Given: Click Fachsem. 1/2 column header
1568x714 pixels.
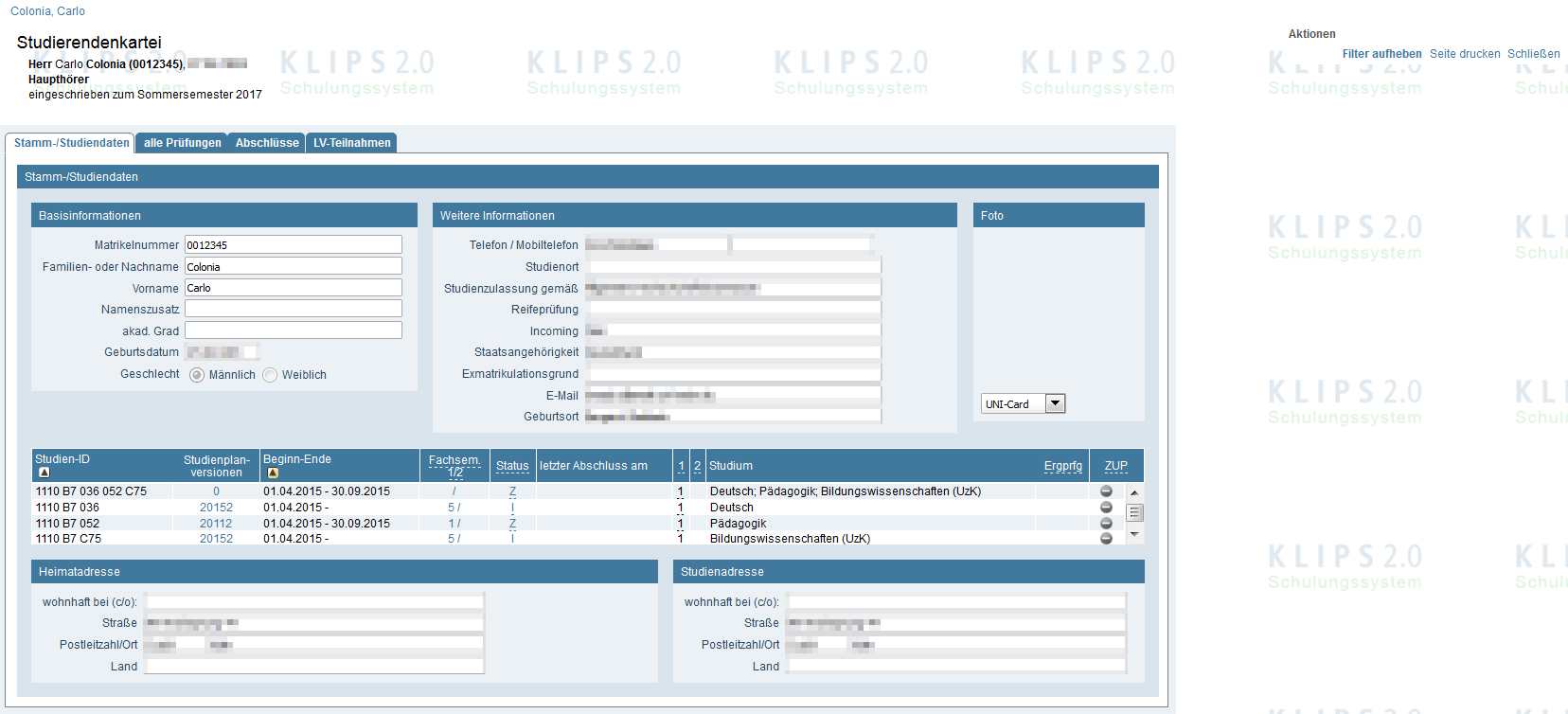Looking at the screenshot, I should point(454,466).
